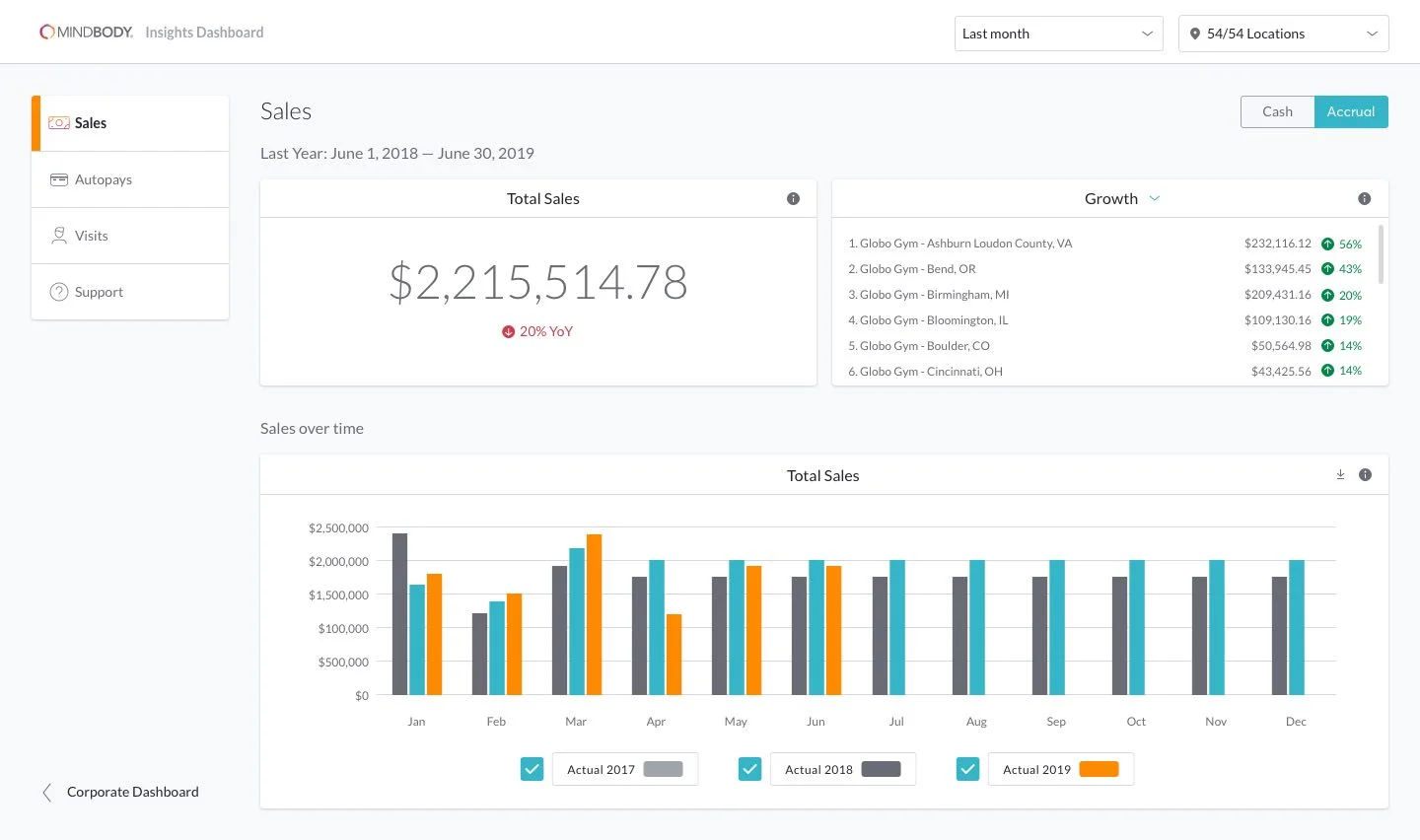Screen dimensions: 1420x840
Task: Click the $133,945.45 amount
Action: 1278,269
